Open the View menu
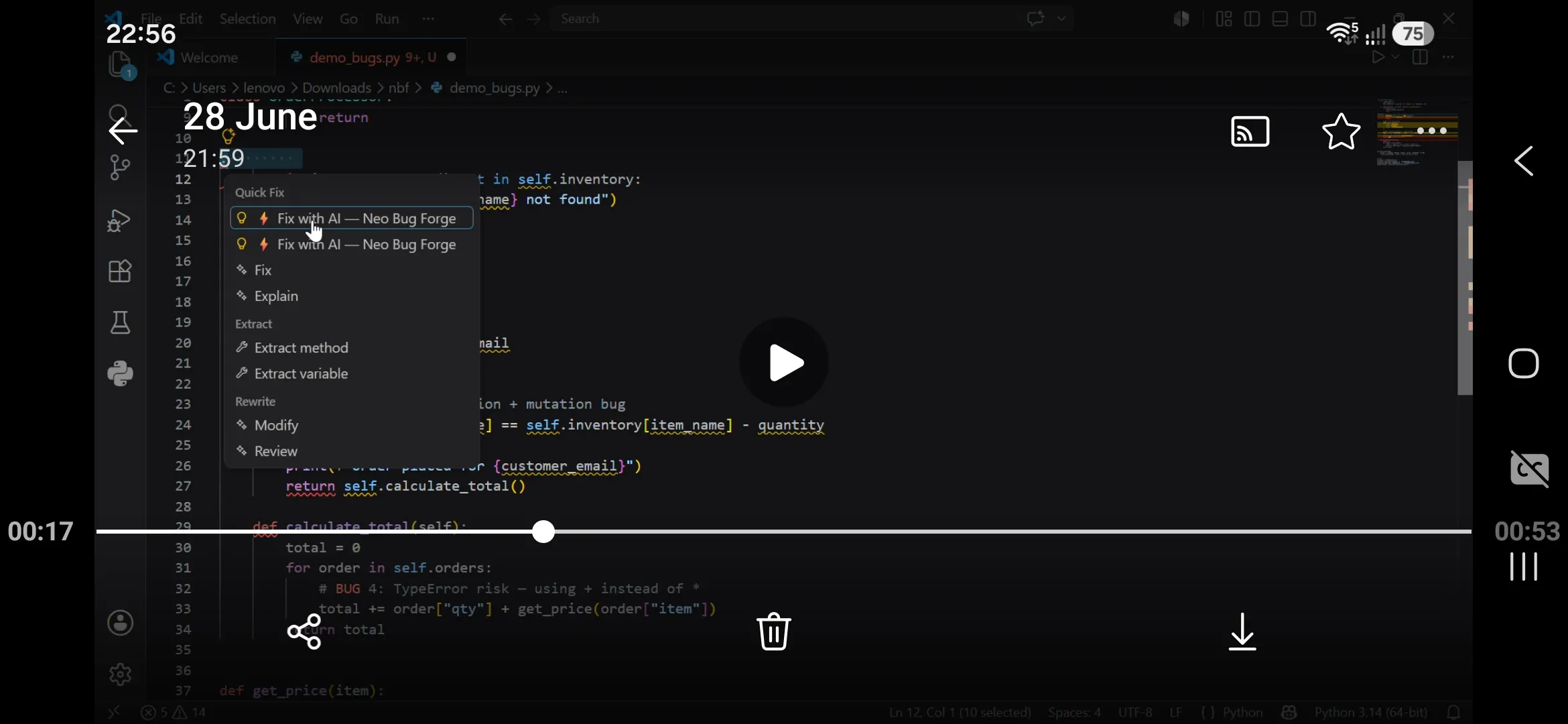Screen dimensions: 1568x724 tap(308, 19)
